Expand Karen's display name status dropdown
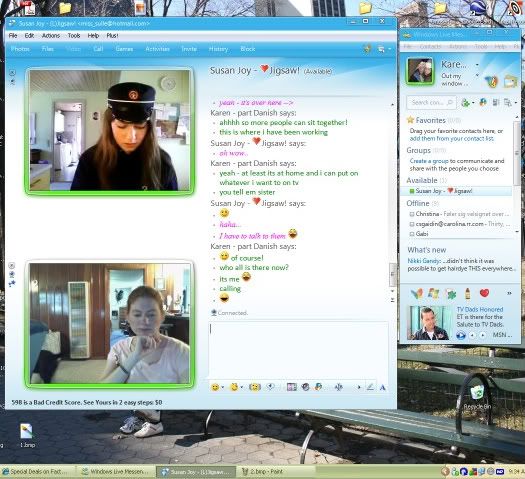525x479 pixels. tap(477, 65)
